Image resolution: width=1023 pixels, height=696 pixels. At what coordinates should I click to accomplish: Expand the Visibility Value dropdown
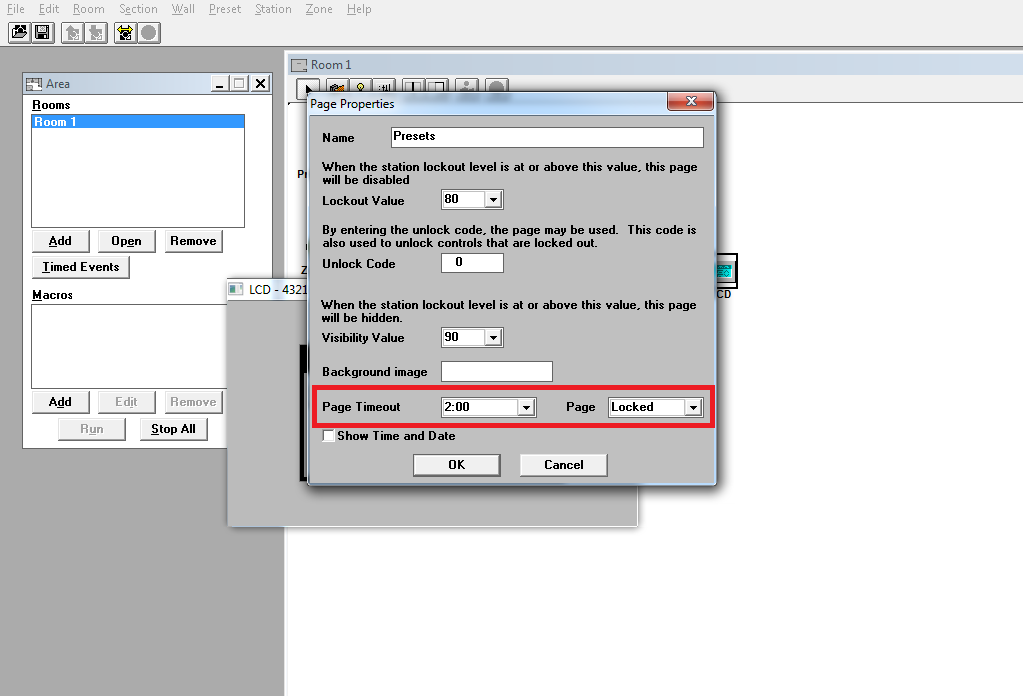[493, 338]
